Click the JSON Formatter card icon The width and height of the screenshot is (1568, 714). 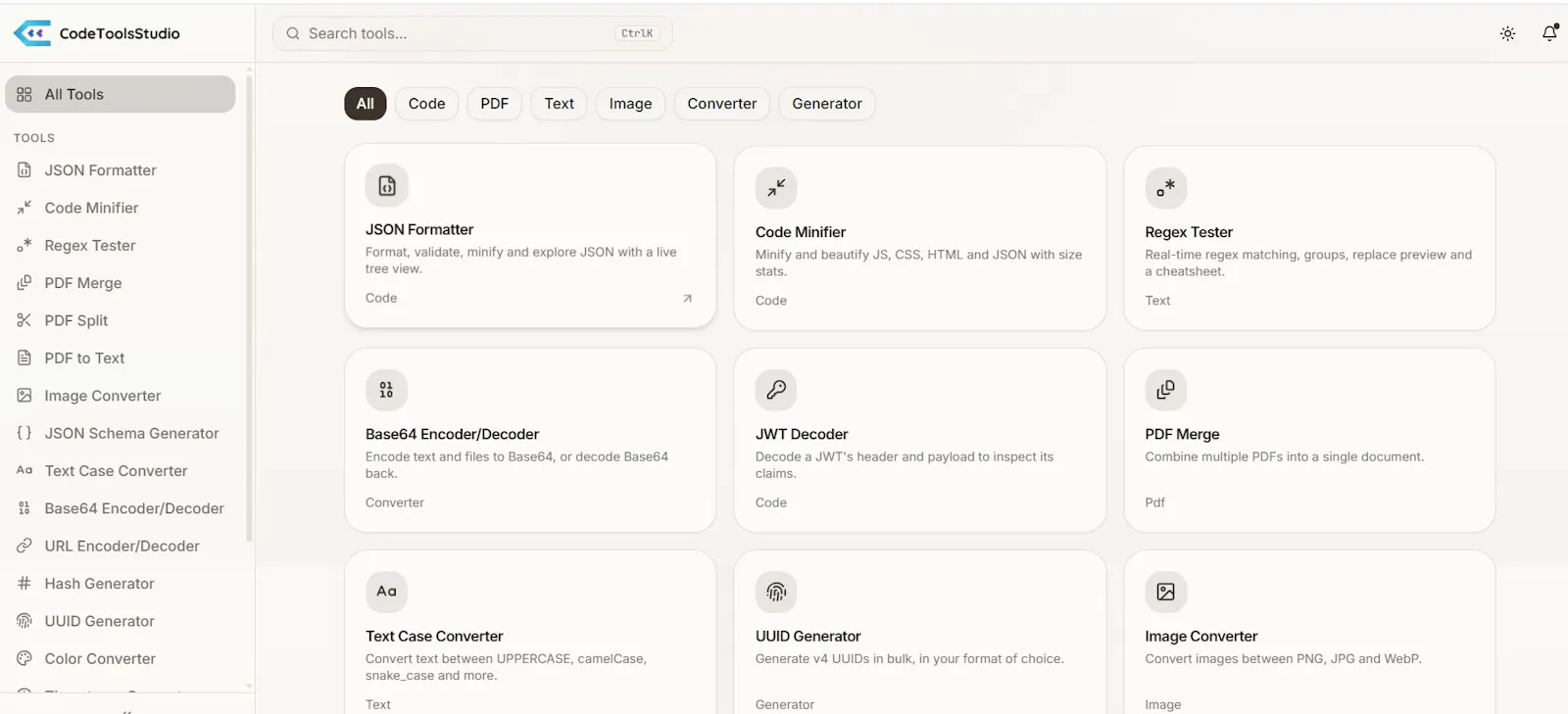(387, 185)
